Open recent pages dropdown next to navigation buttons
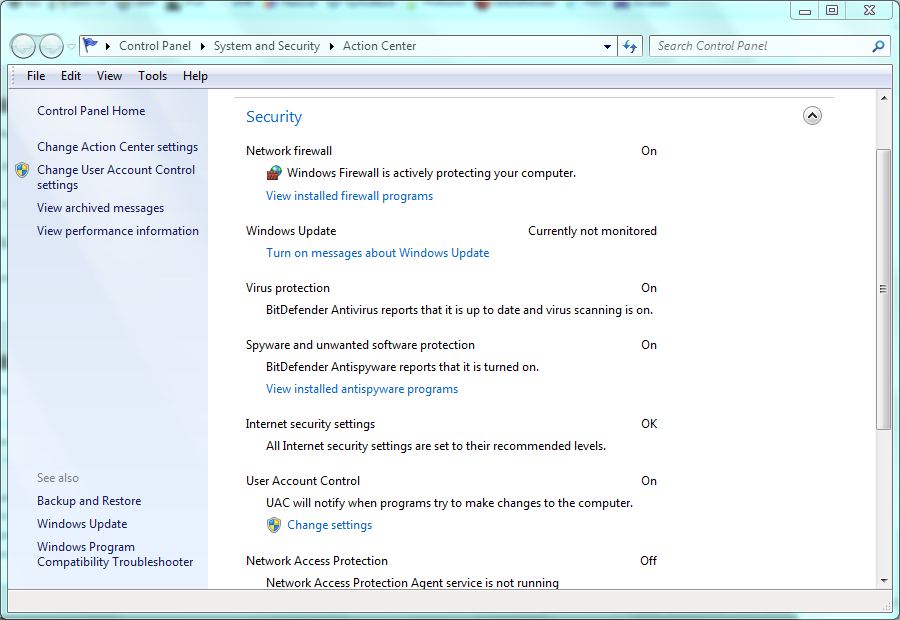The width and height of the screenshot is (900, 620). pyautogui.click(x=71, y=46)
